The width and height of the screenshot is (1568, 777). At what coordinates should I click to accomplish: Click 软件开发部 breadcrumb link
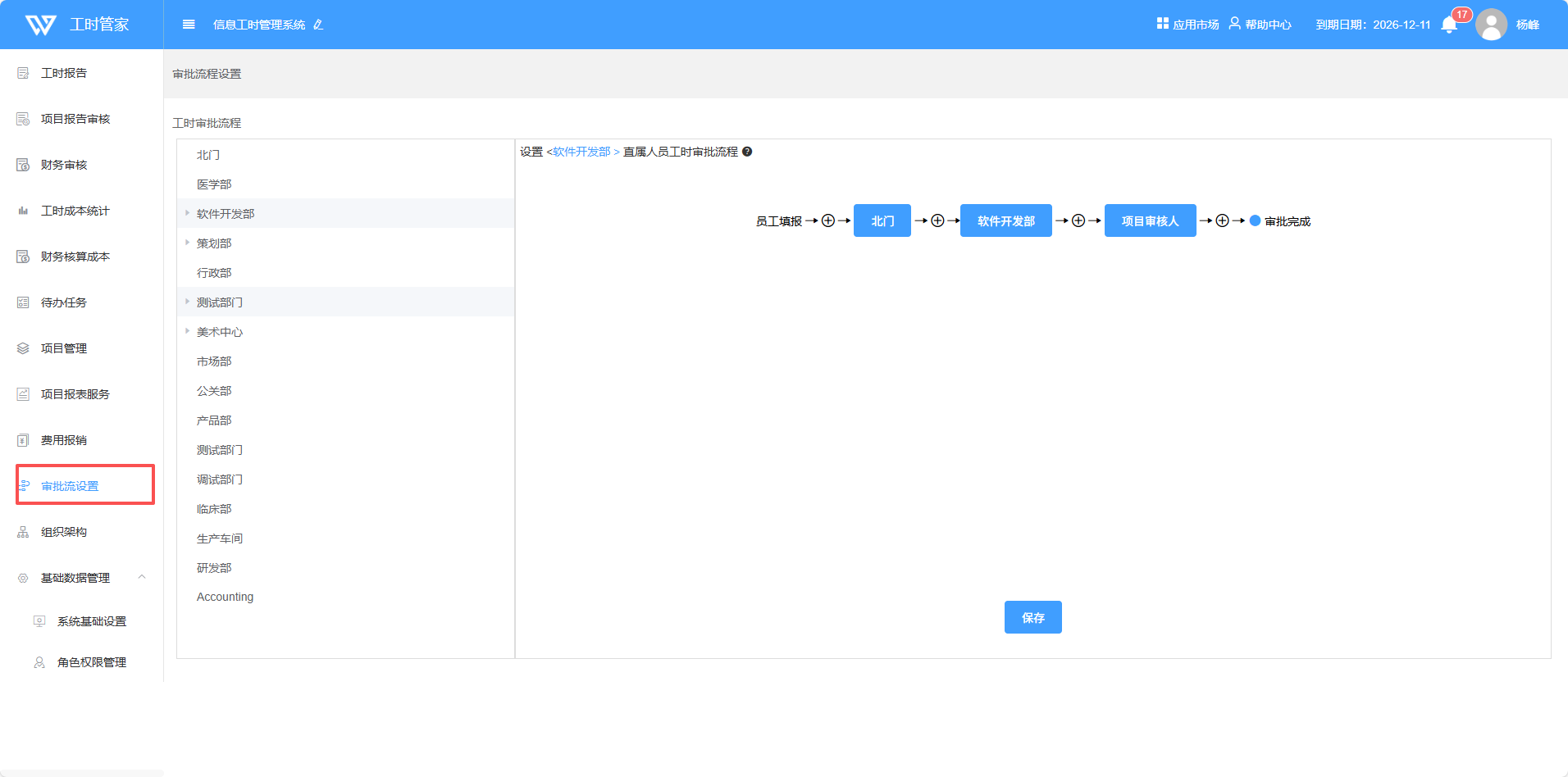point(581,152)
